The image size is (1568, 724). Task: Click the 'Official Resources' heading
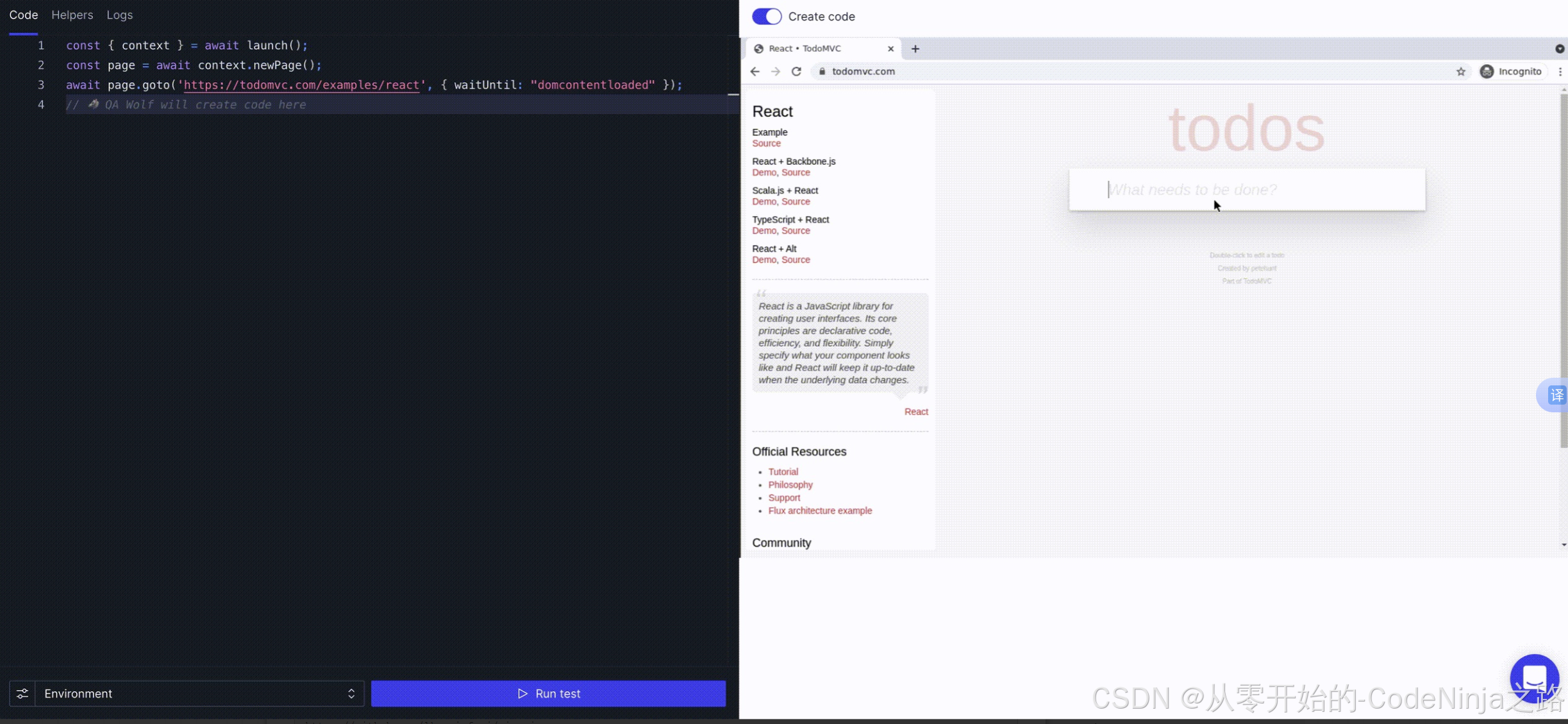tap(799, 452)
